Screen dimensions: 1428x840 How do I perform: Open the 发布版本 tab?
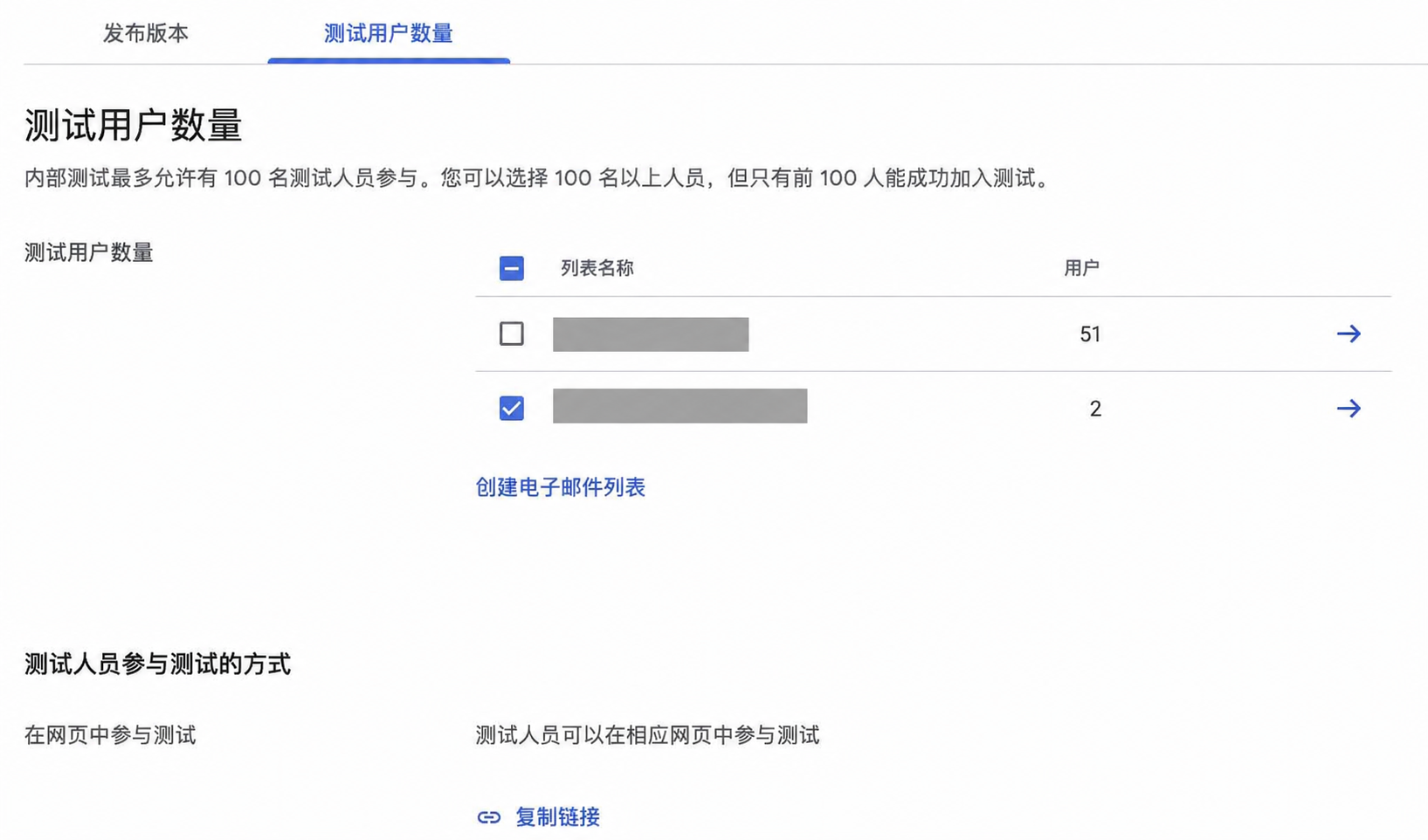146,33
